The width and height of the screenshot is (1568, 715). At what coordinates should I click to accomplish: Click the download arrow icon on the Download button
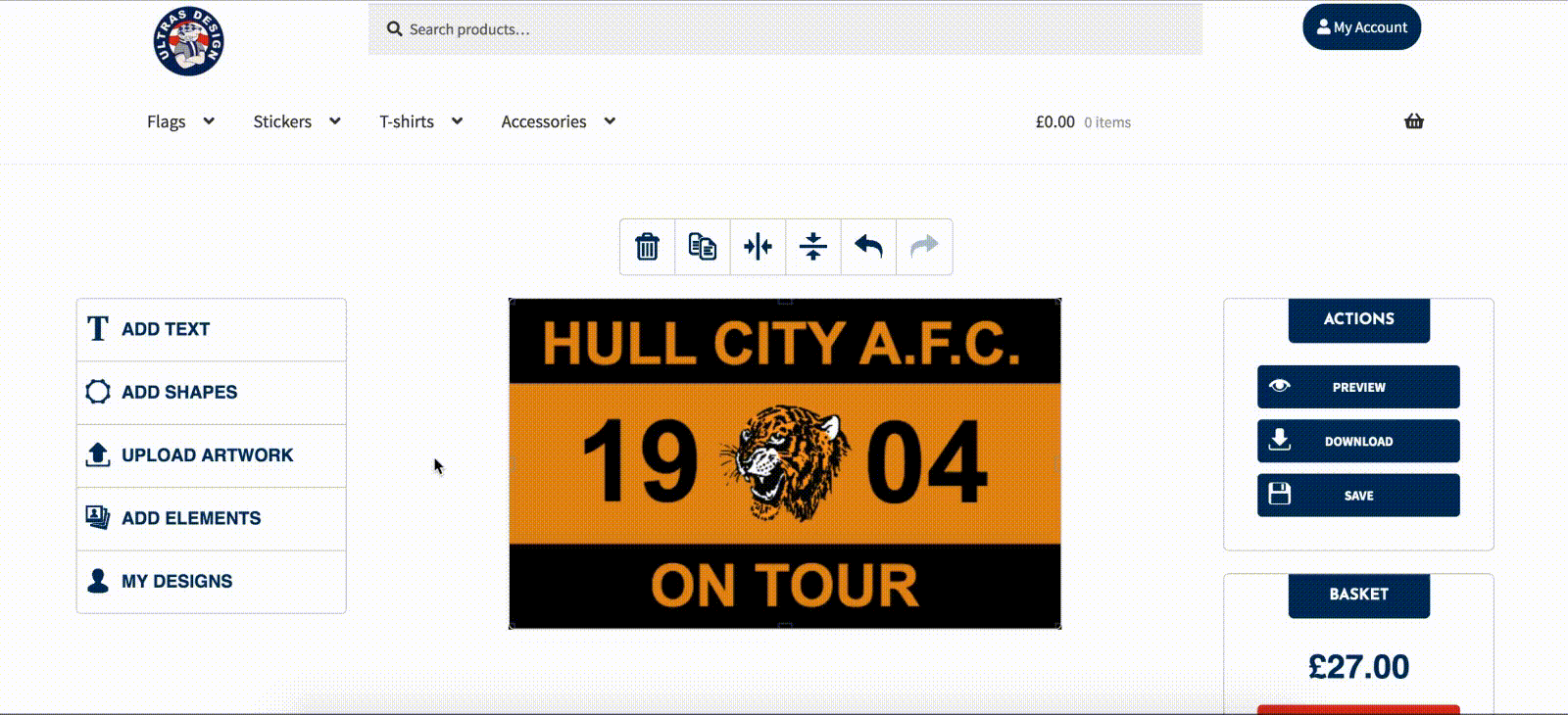point(1279,439)
